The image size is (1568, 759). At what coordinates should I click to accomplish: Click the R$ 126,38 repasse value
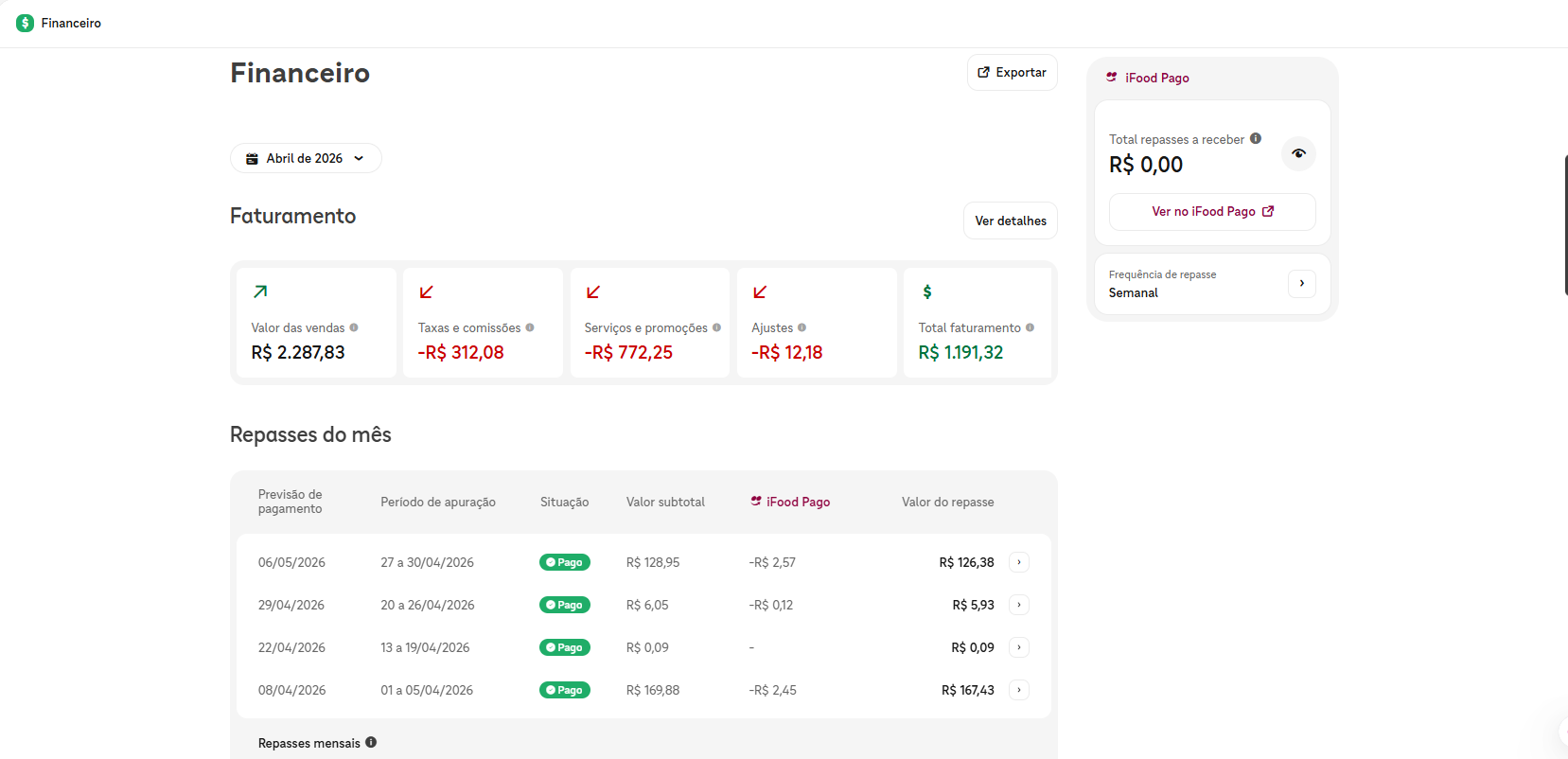tap(966, 562)
